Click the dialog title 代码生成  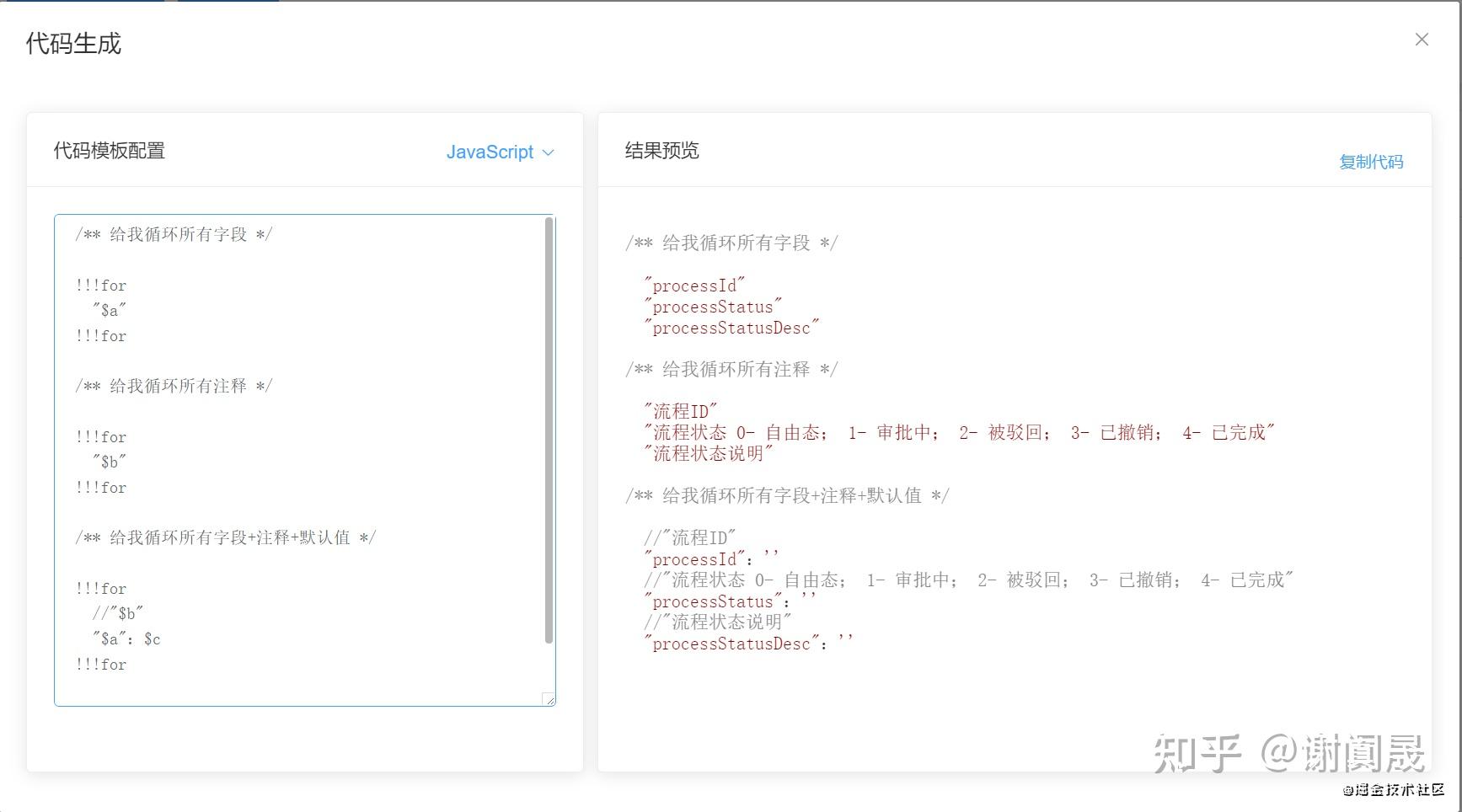(x=73, y=42)
